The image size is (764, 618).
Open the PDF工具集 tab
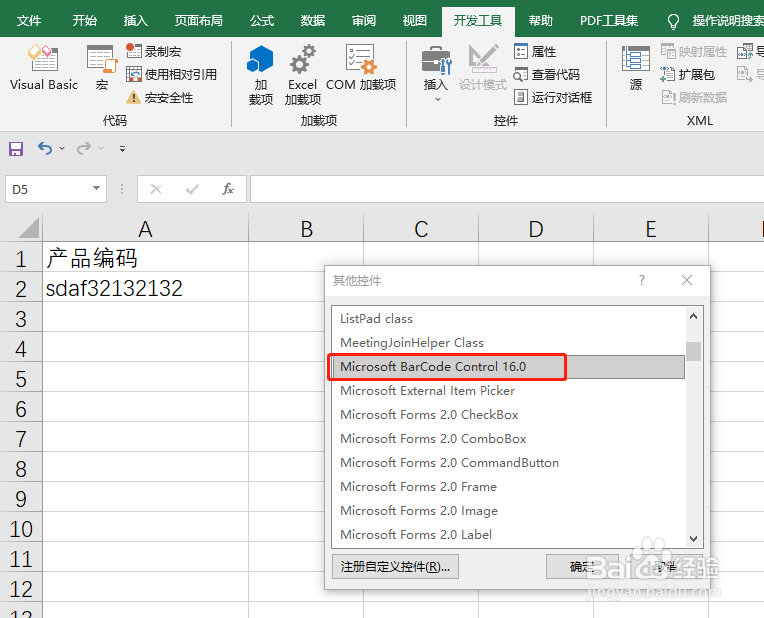click(609, 20)
